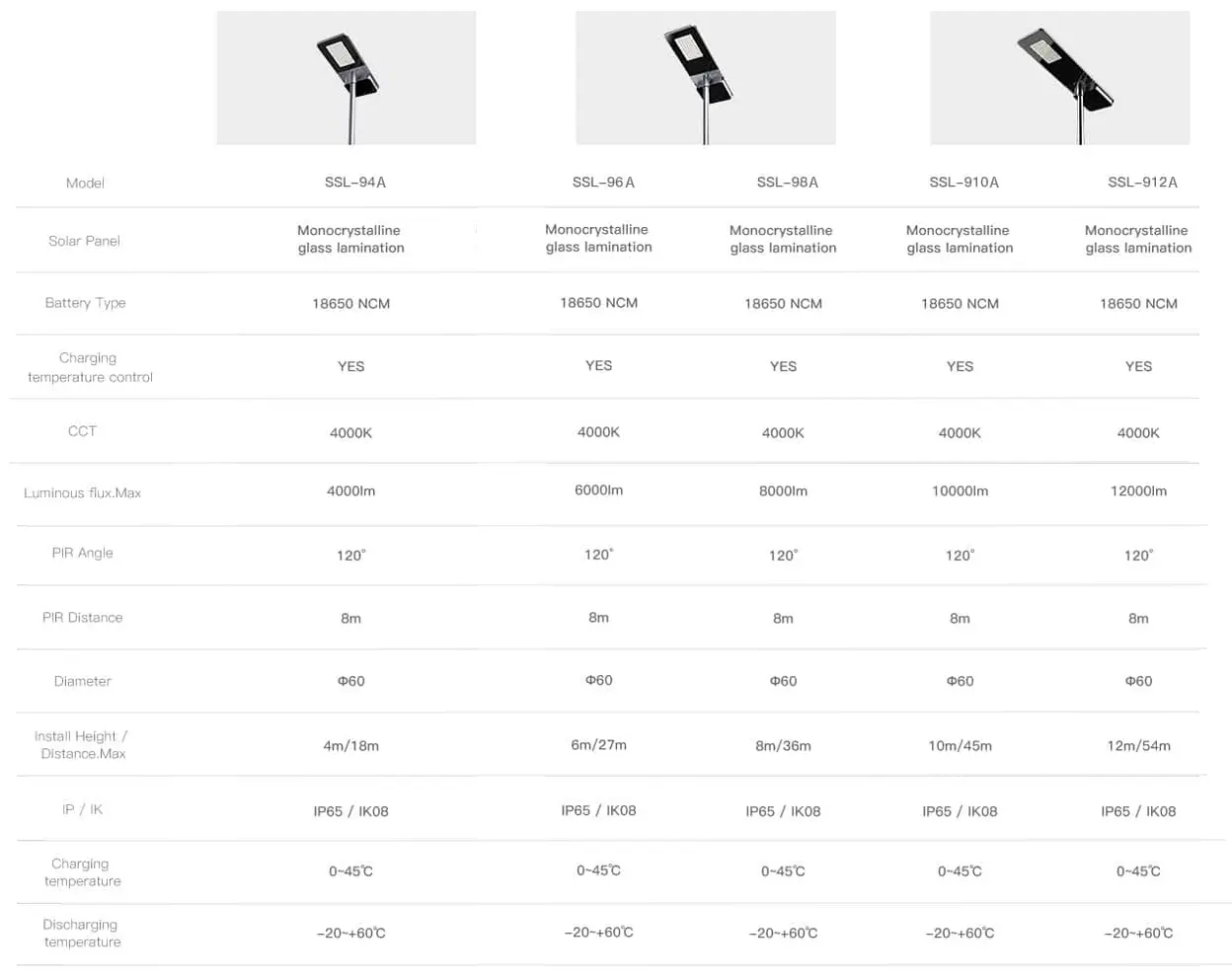
Task: Click the SSL-94A street light product image
Action: tap(346, 78)
